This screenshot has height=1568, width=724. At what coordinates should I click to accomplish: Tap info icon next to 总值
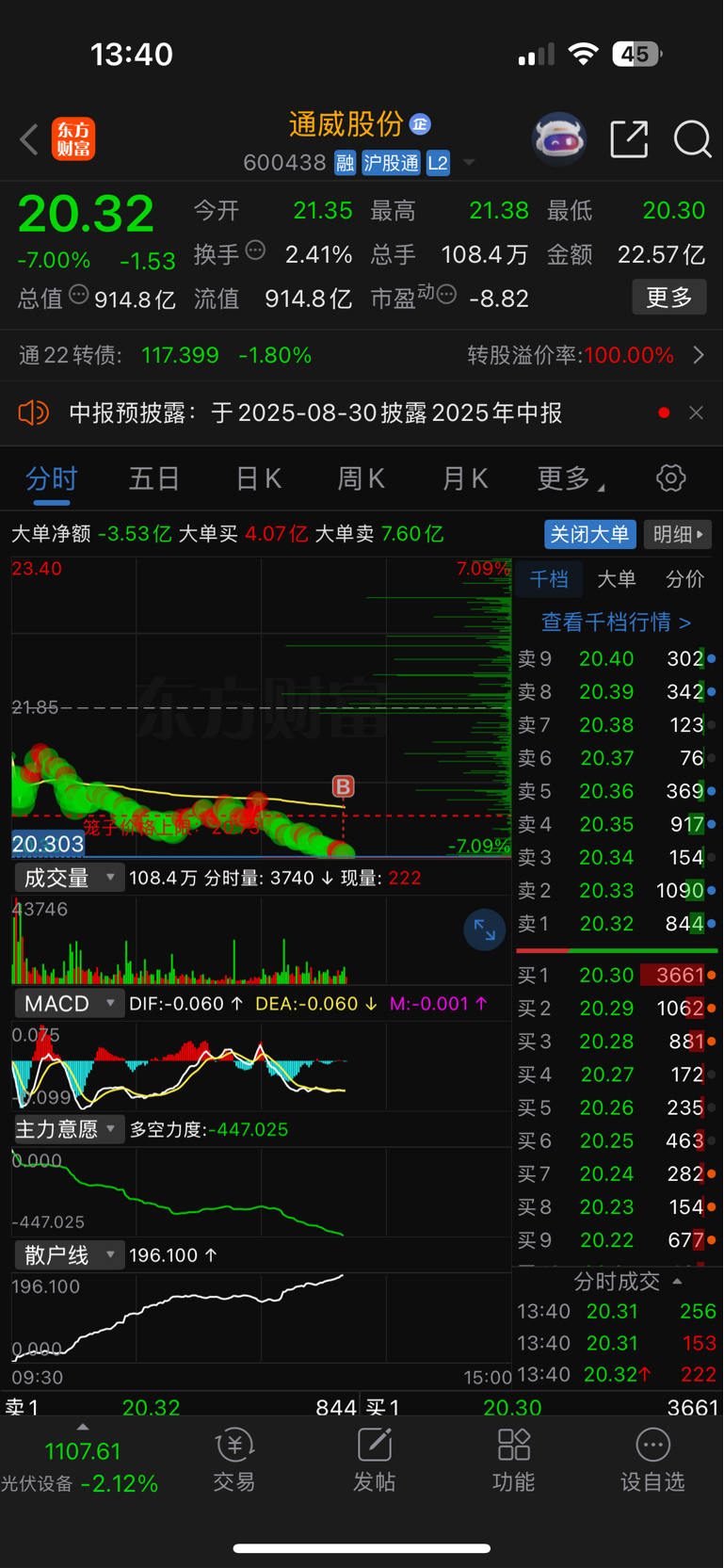(x=79, y=295)
